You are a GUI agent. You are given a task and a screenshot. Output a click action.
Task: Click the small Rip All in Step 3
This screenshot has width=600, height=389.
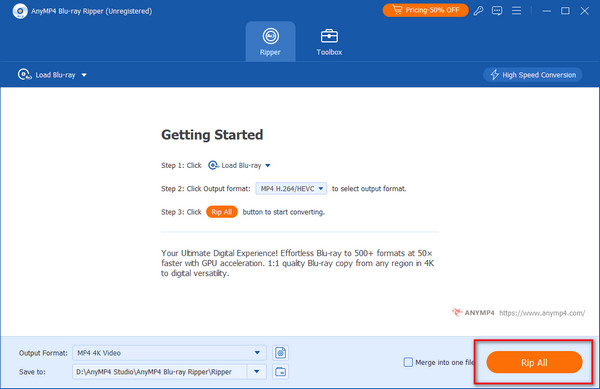(222, 212)
